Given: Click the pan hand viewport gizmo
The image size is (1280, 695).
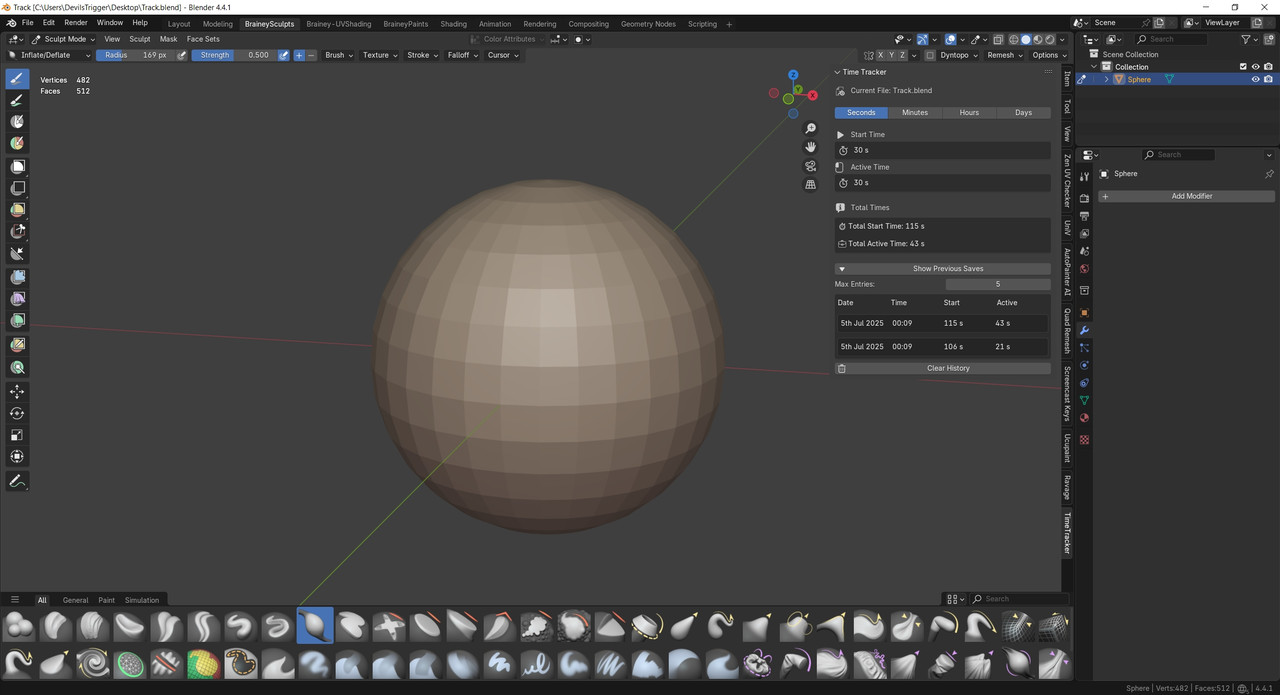Looking at the screenshot, I should (x=811, y=147).
